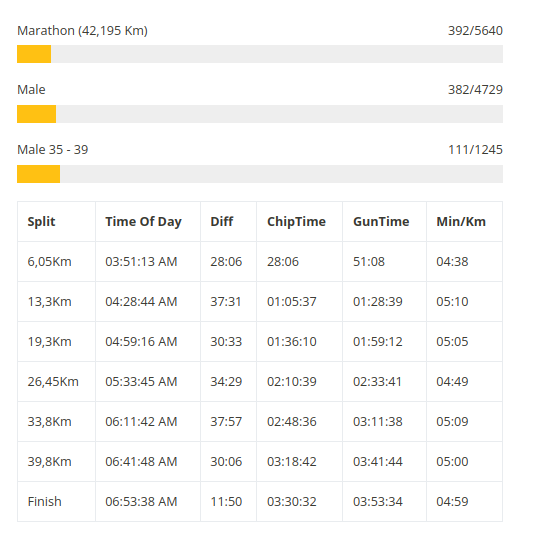This screenshot has width=546, height=551.
Task: Click the Time Of Day column header
Action: (143, 222)
